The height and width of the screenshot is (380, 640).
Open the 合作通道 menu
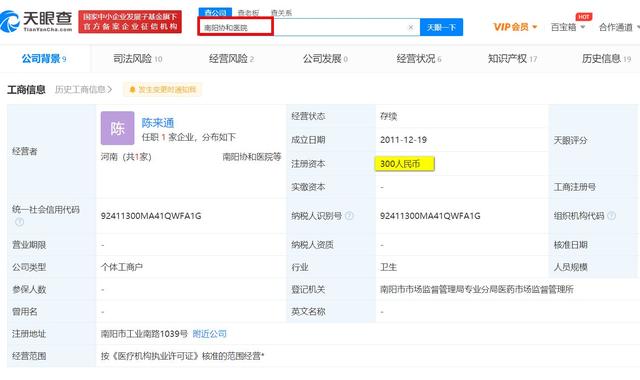619,27
